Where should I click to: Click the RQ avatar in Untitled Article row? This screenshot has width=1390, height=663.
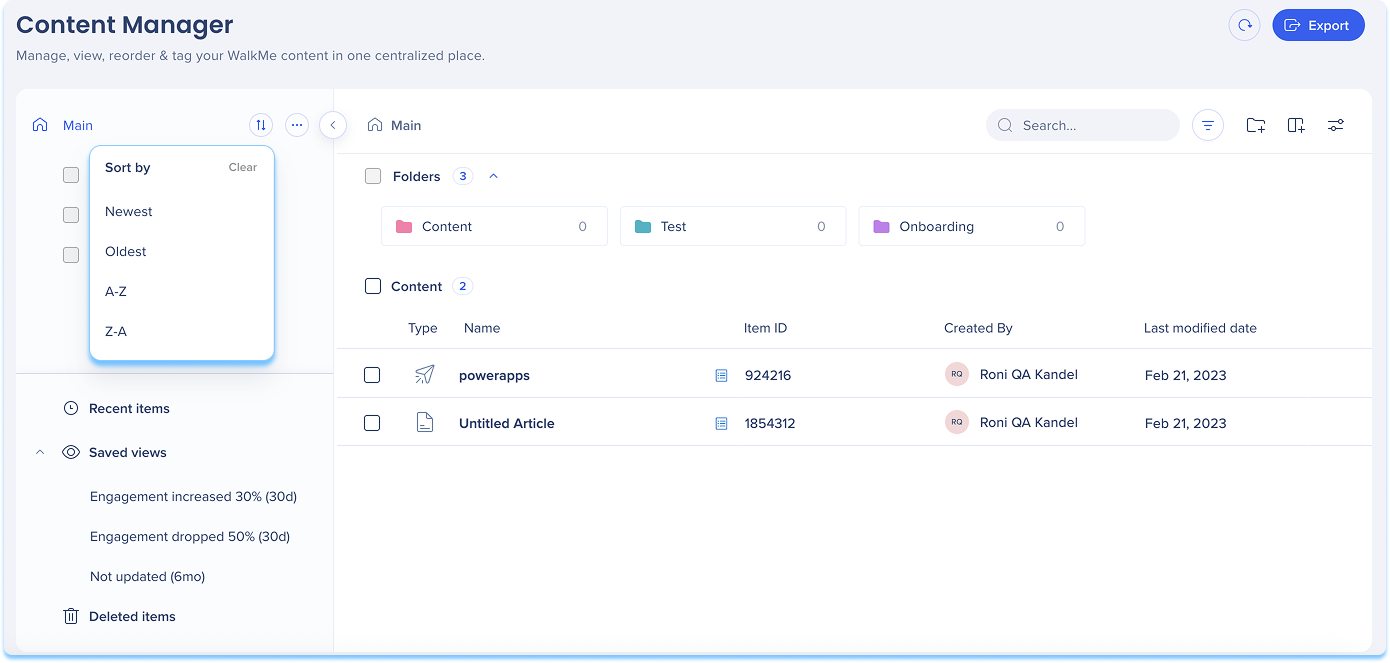(957, 422)
